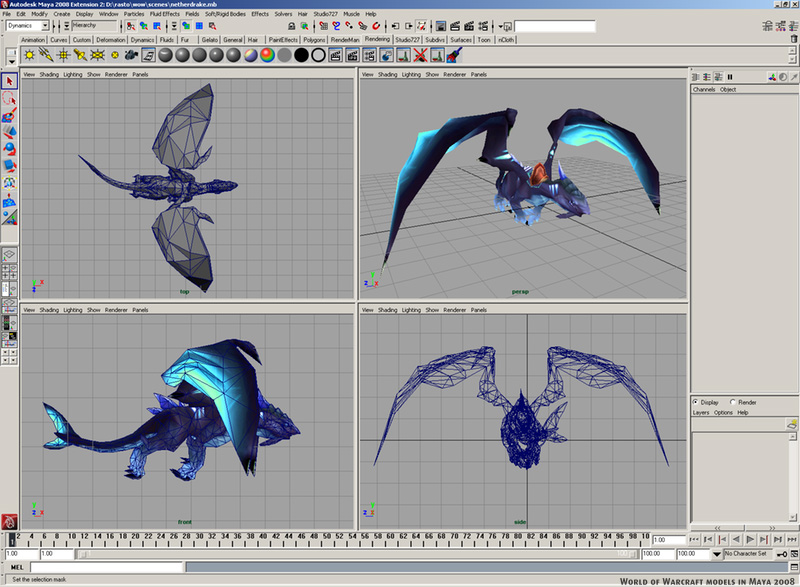Viewport: 800px width, 587px height.
Task: Open Lighting menu in front viewport
Action: [x=73, y=310]
